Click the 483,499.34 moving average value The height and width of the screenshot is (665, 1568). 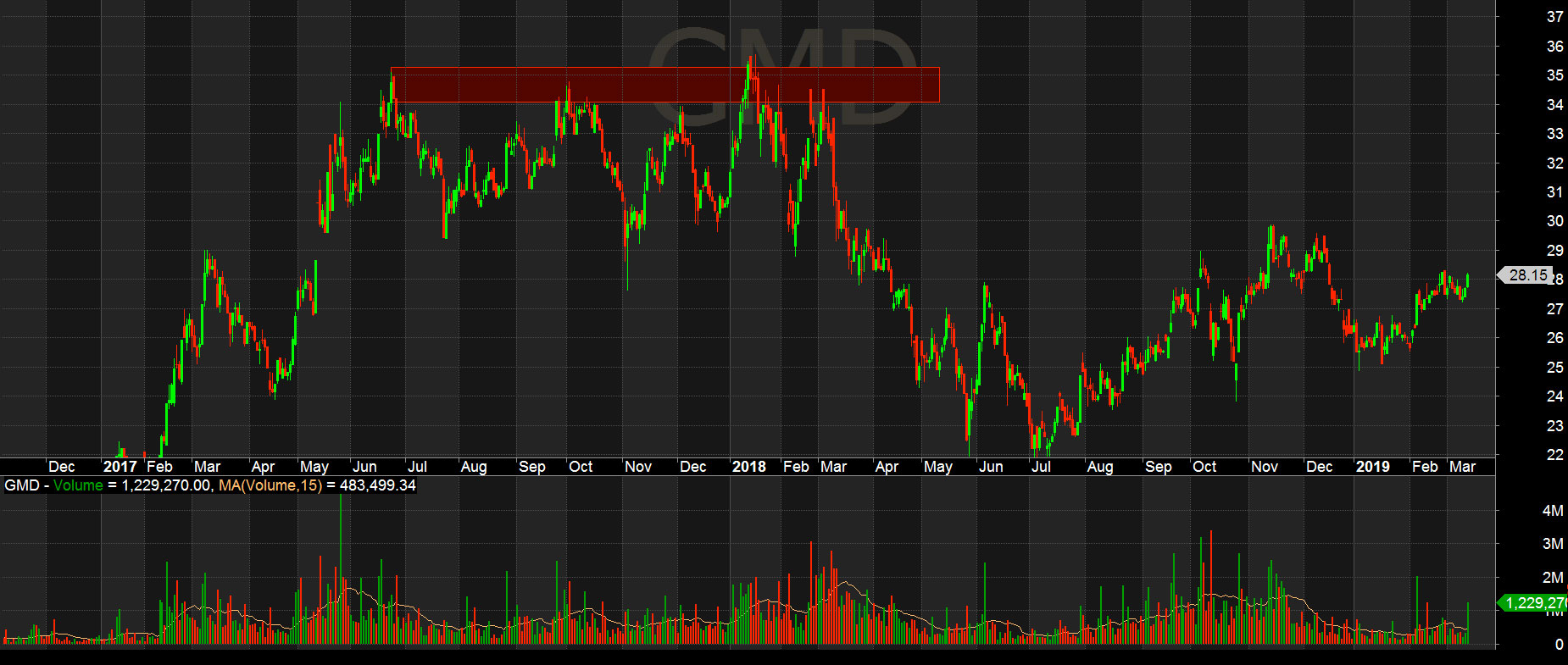(x=377, y=485)
